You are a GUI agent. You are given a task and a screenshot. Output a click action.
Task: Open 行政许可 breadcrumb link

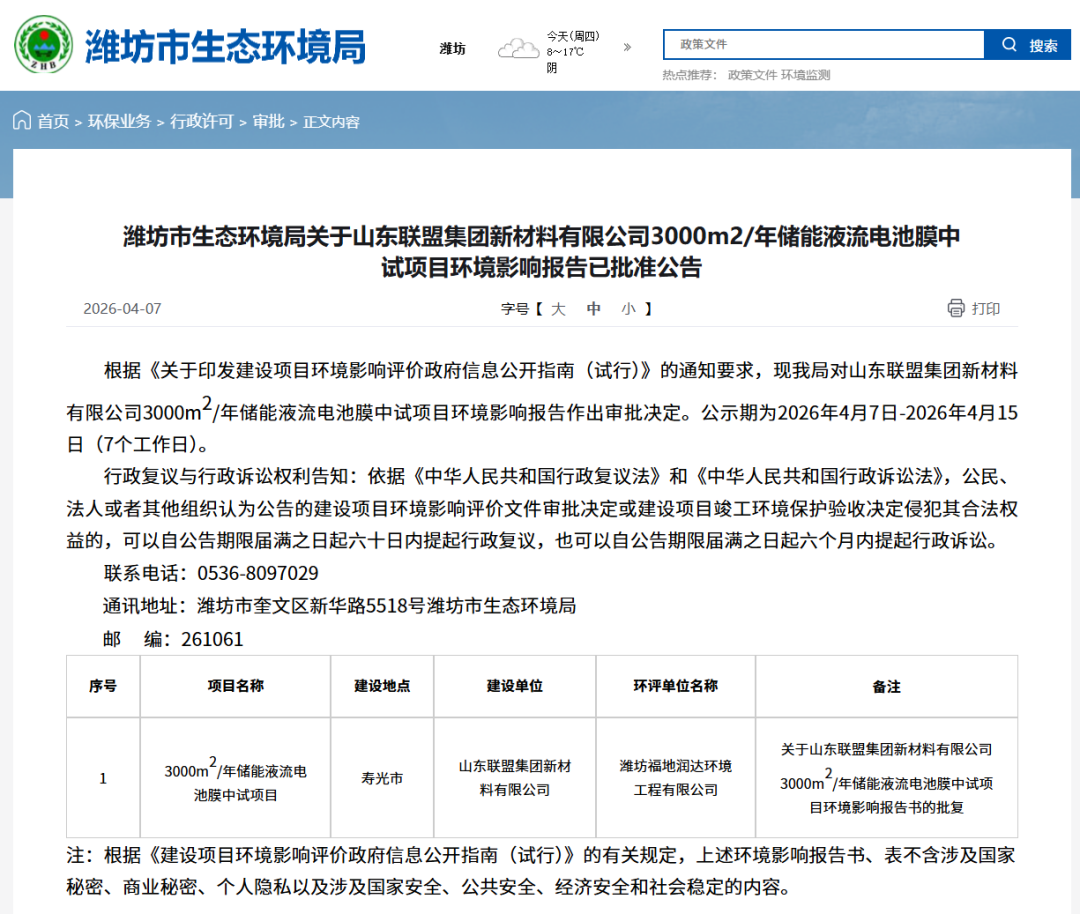point(202,122)
